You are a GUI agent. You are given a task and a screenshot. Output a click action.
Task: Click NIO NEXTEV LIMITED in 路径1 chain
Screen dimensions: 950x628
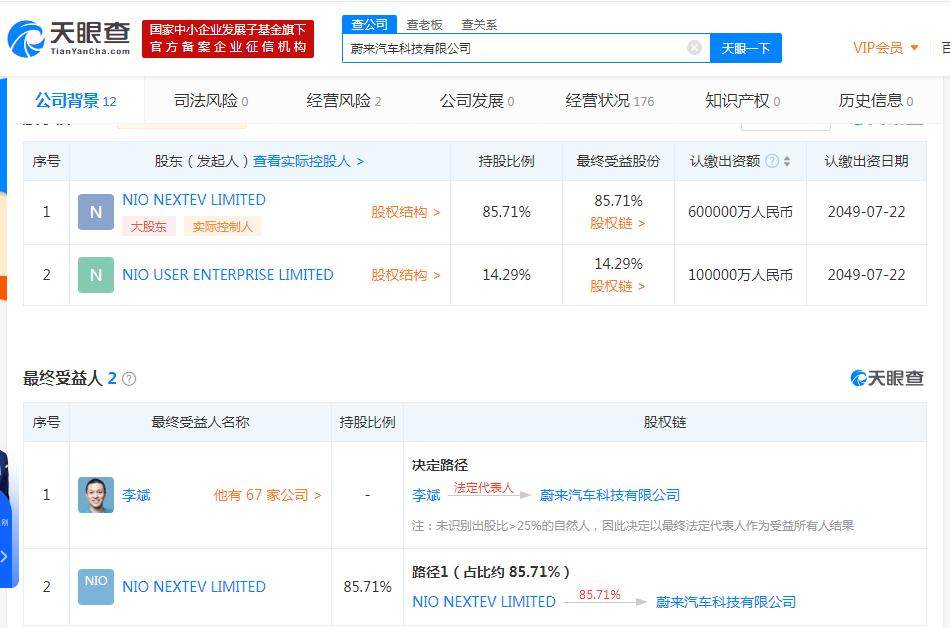tap(484, 602)
